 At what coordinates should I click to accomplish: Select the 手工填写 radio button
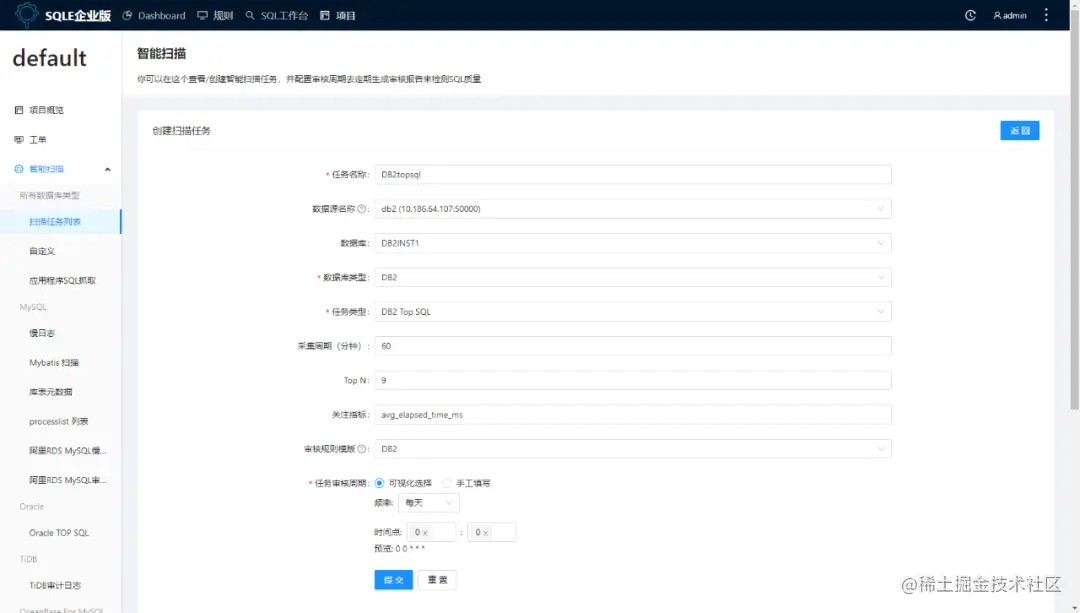446,483
